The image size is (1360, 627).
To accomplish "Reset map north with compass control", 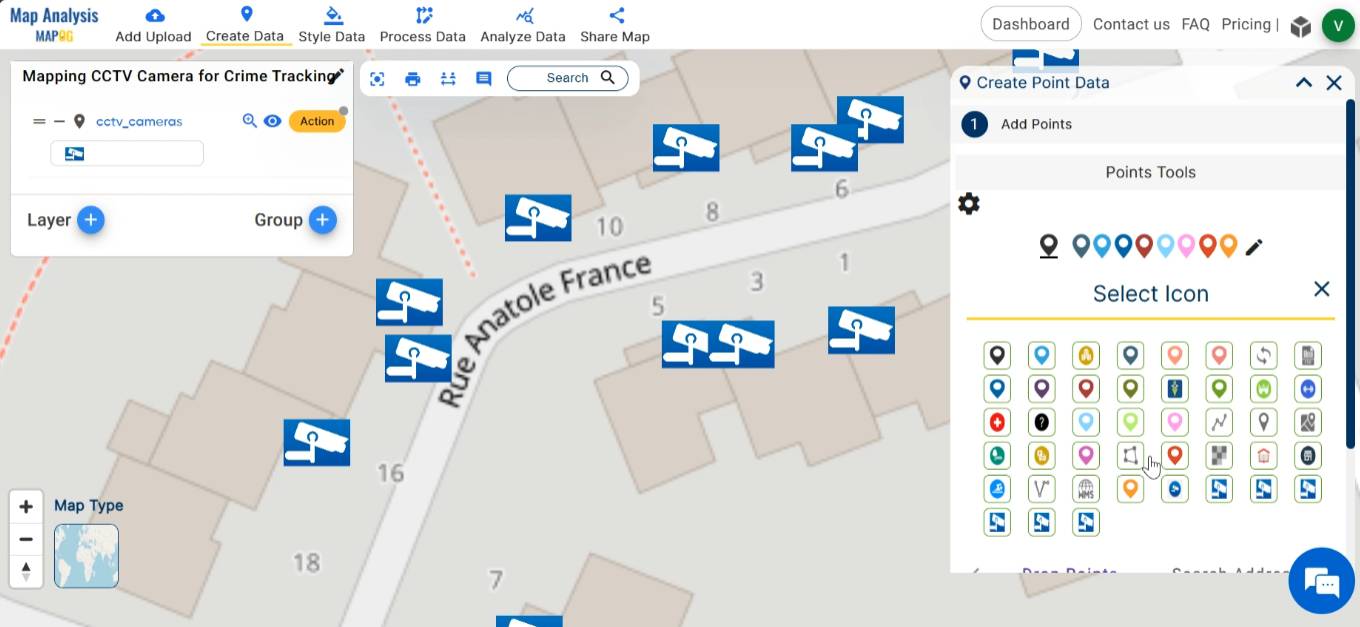I will [x=26, y=571].
